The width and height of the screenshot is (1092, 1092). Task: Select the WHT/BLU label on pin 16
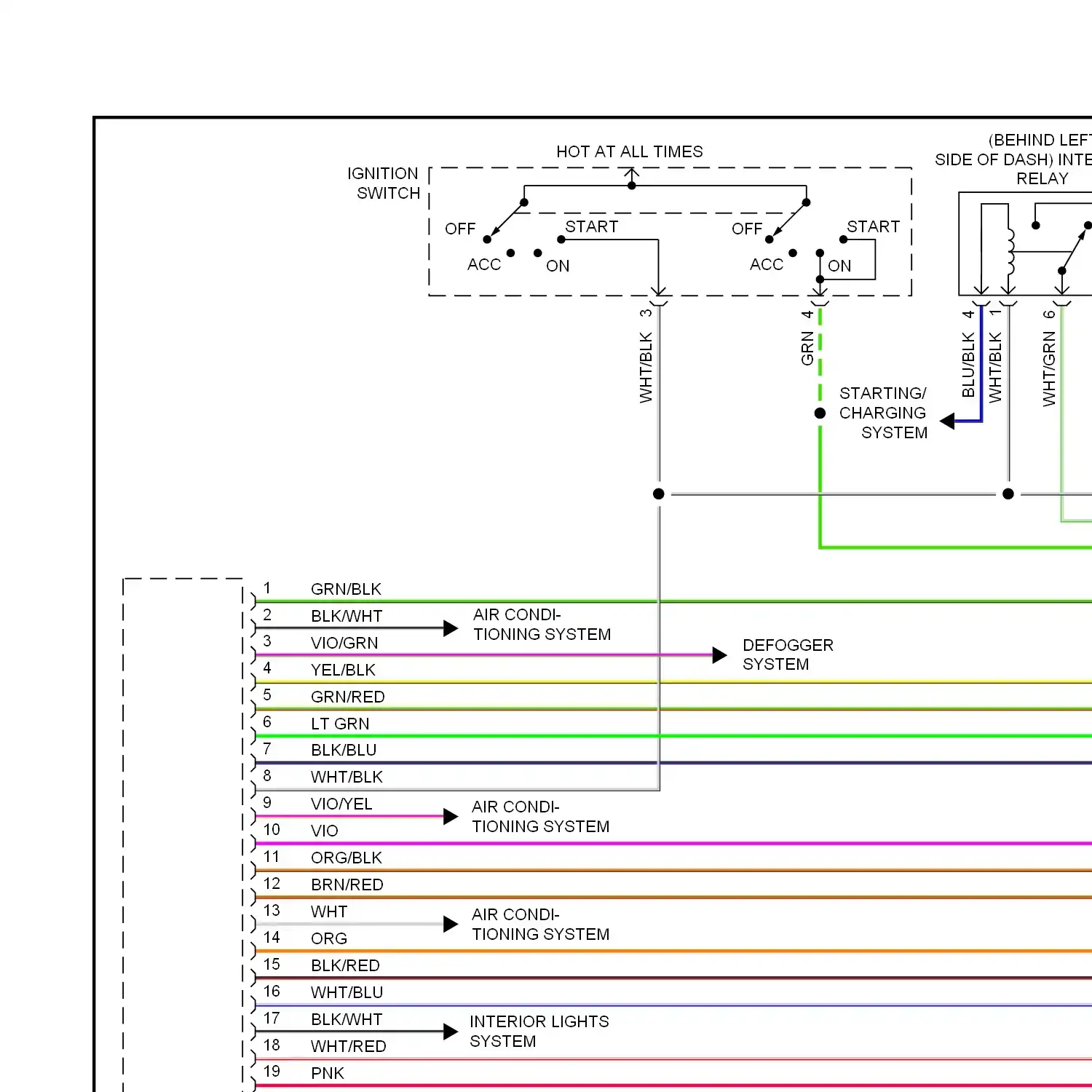click(x=347, y=992)
